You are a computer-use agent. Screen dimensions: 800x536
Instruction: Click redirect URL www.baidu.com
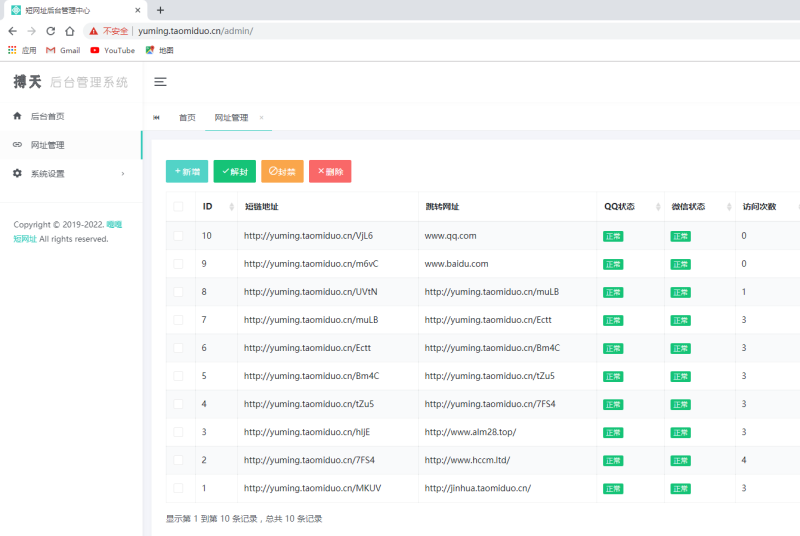tap(456, 264)
